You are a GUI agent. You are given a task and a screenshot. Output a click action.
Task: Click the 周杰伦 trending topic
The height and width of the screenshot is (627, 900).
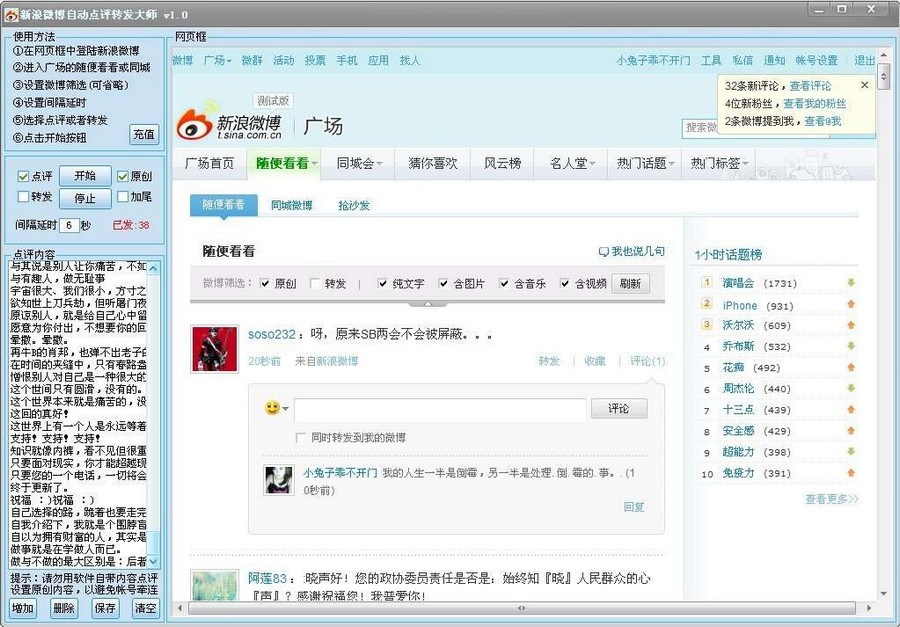click(738, 389)
